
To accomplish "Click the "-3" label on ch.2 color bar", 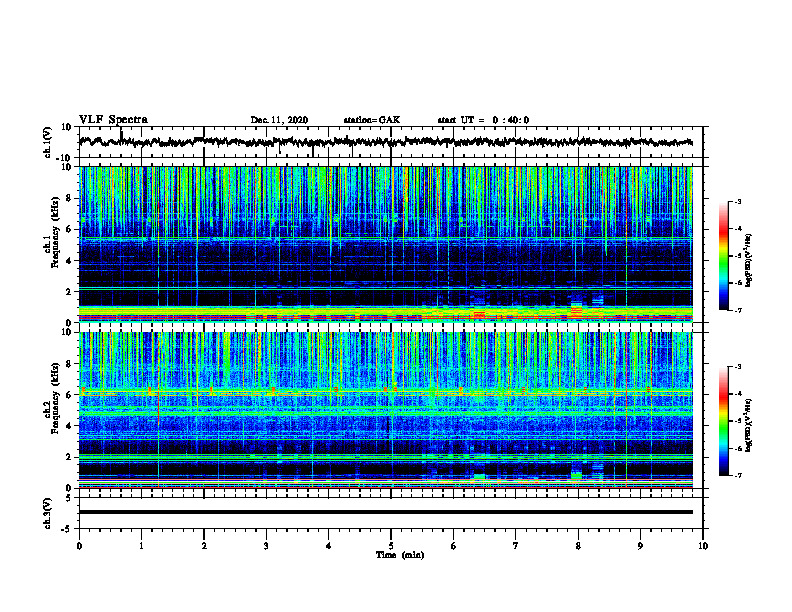I will (737, 367).
